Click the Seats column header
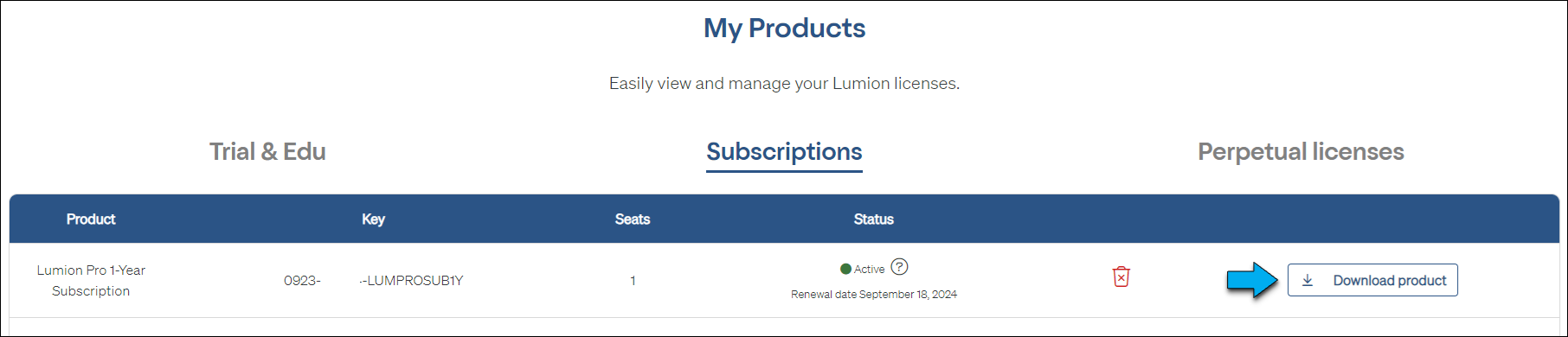 633,219
